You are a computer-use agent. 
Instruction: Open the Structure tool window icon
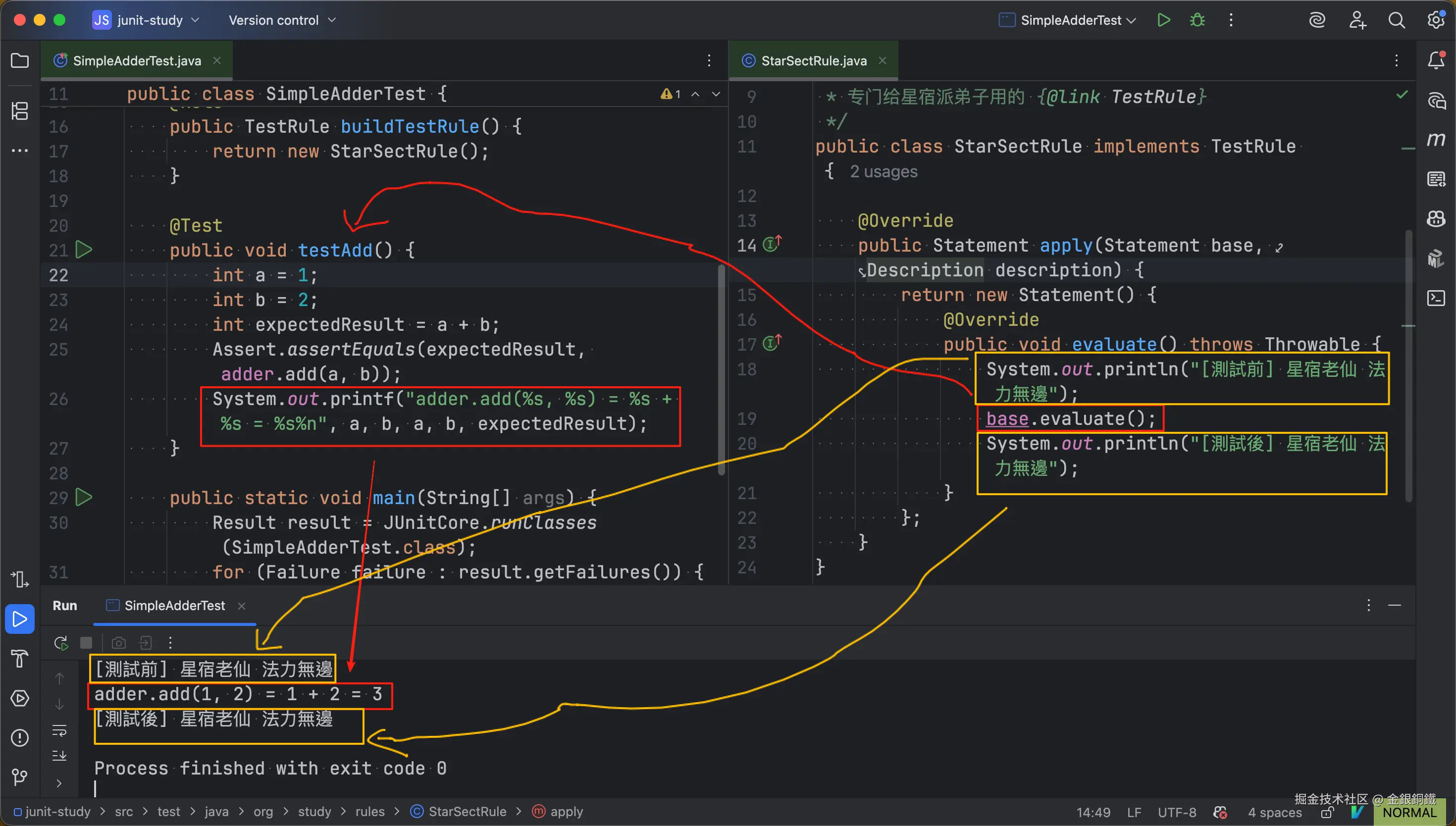point(20,110)
